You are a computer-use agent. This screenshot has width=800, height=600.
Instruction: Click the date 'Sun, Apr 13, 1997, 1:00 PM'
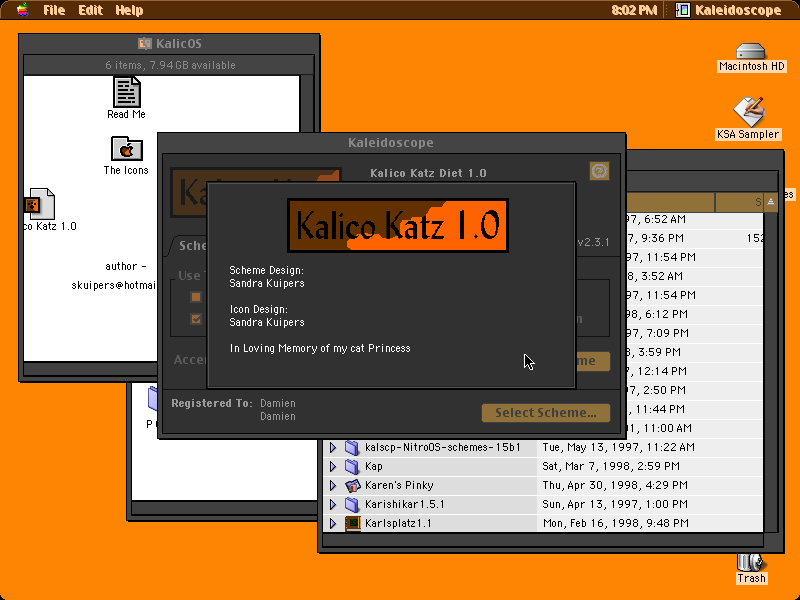615,504
